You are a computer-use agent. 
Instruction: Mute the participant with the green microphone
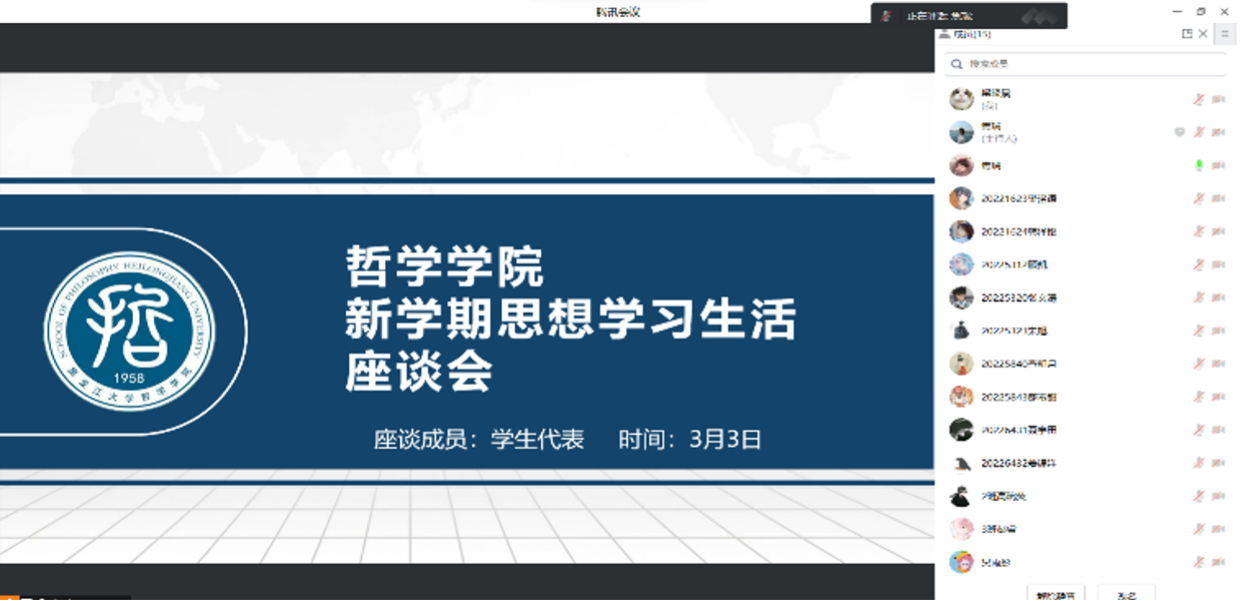pos(1199,165)
